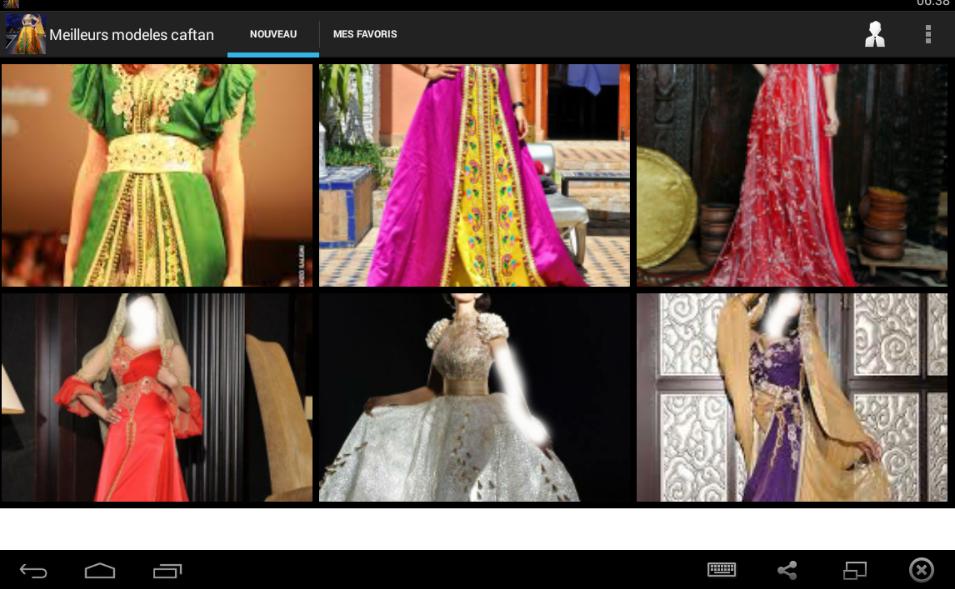955x589 pixels.
Task: Open the green caftan photo
Action: click(x=158, y=175)
